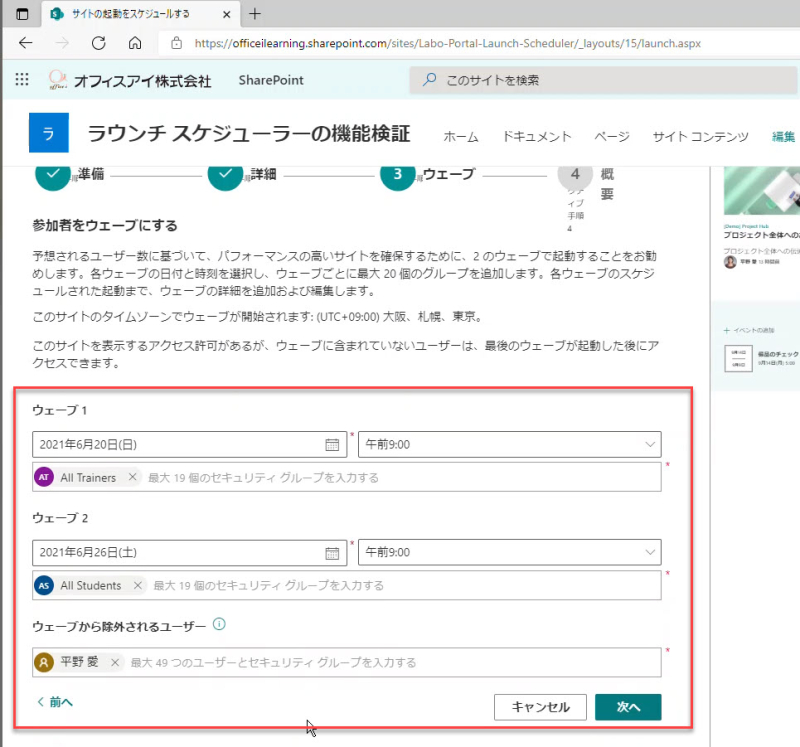
Task: Show info about users excluded from waves
Action: (x=219, y=625)
